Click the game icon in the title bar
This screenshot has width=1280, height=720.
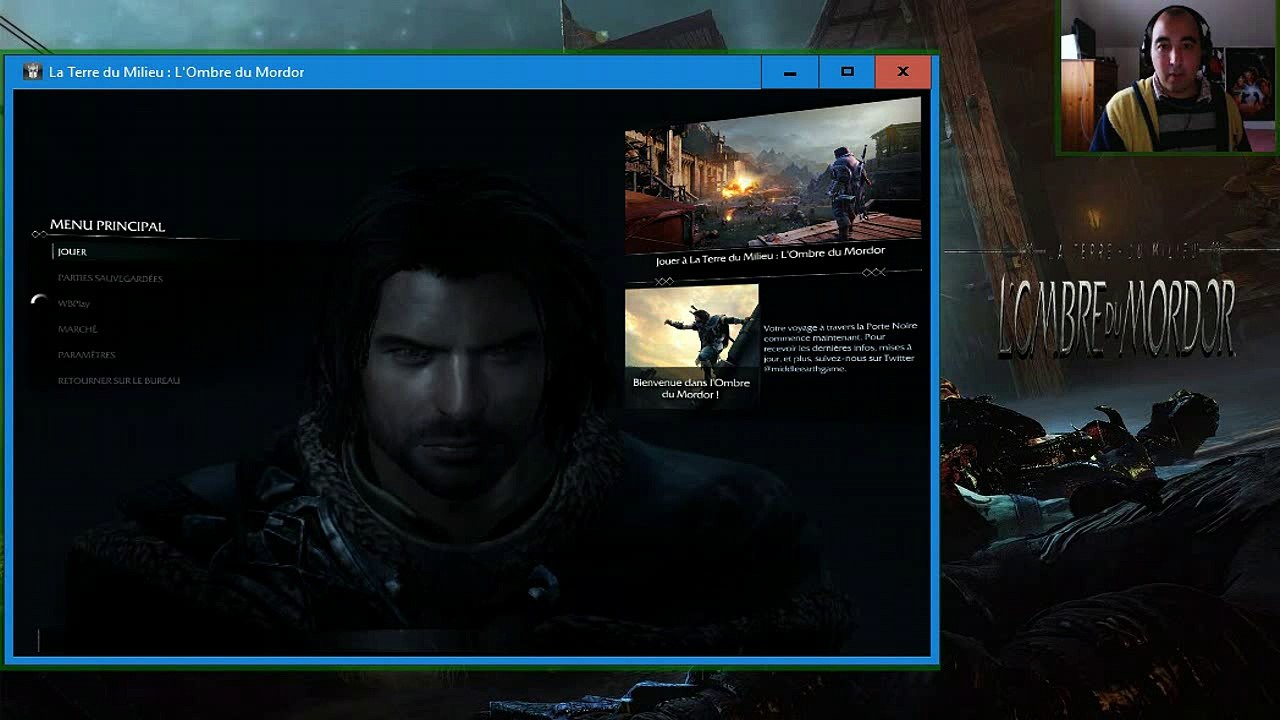pyautogui.click(x=33, y=72)
